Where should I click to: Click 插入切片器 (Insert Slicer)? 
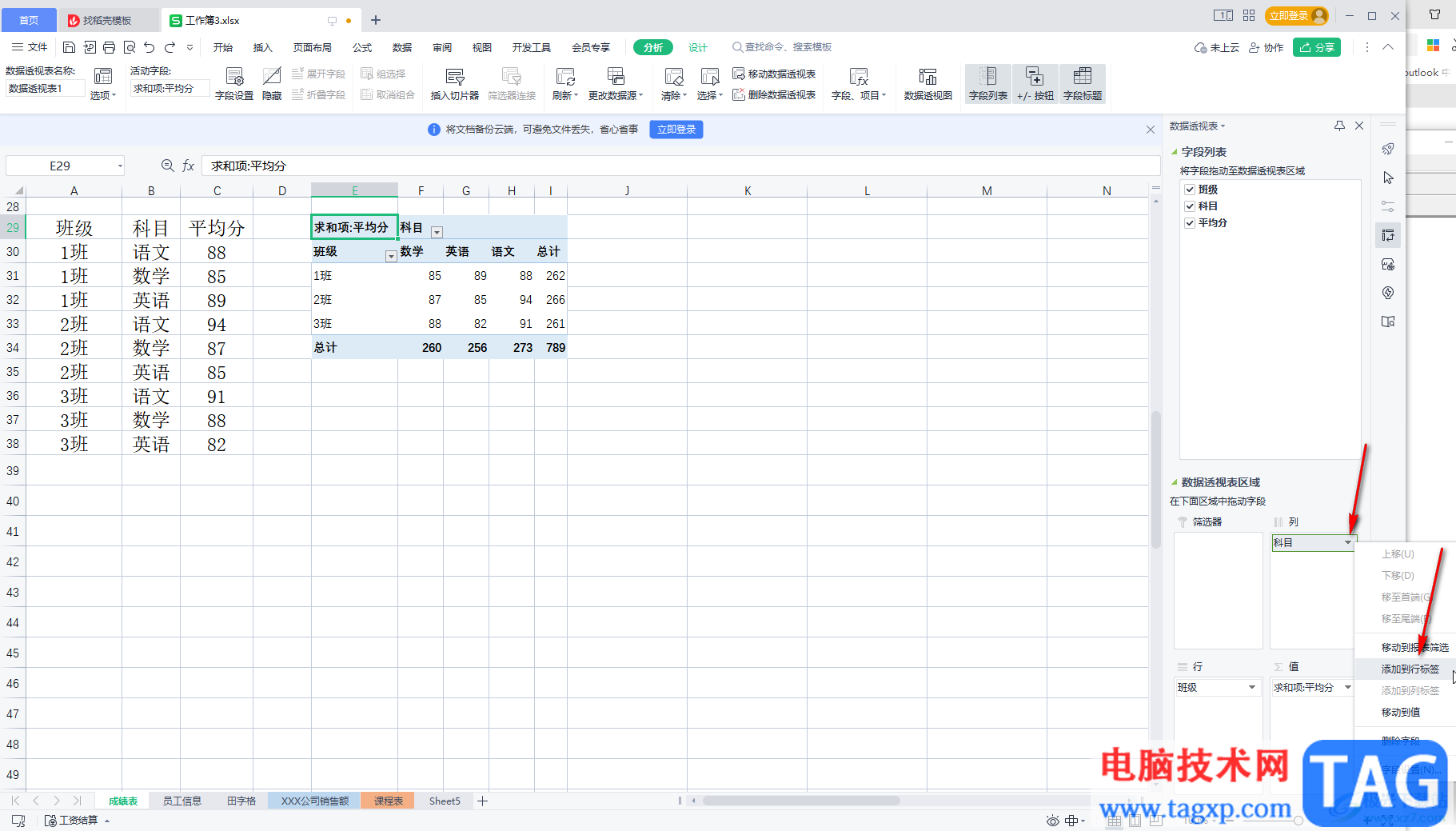[454, 84]
